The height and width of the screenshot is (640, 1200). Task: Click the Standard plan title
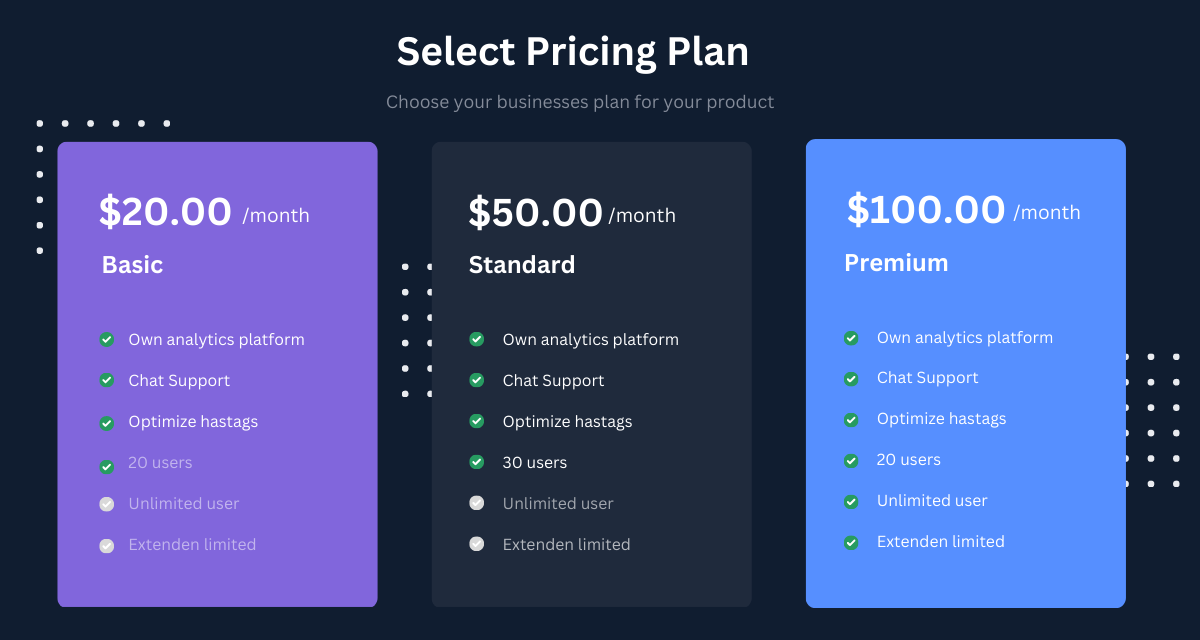pyautogui.click(x=522, y=265)
